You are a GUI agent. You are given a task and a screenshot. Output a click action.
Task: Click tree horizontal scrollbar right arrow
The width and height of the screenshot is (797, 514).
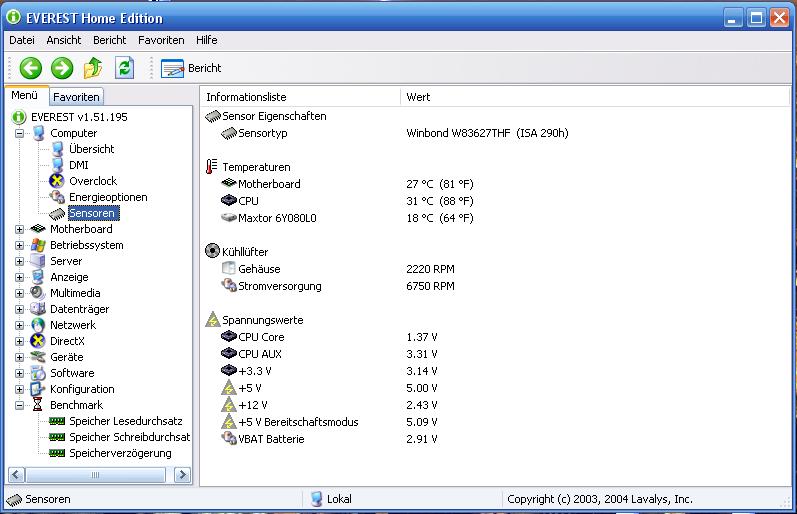[x=182, y=475]
